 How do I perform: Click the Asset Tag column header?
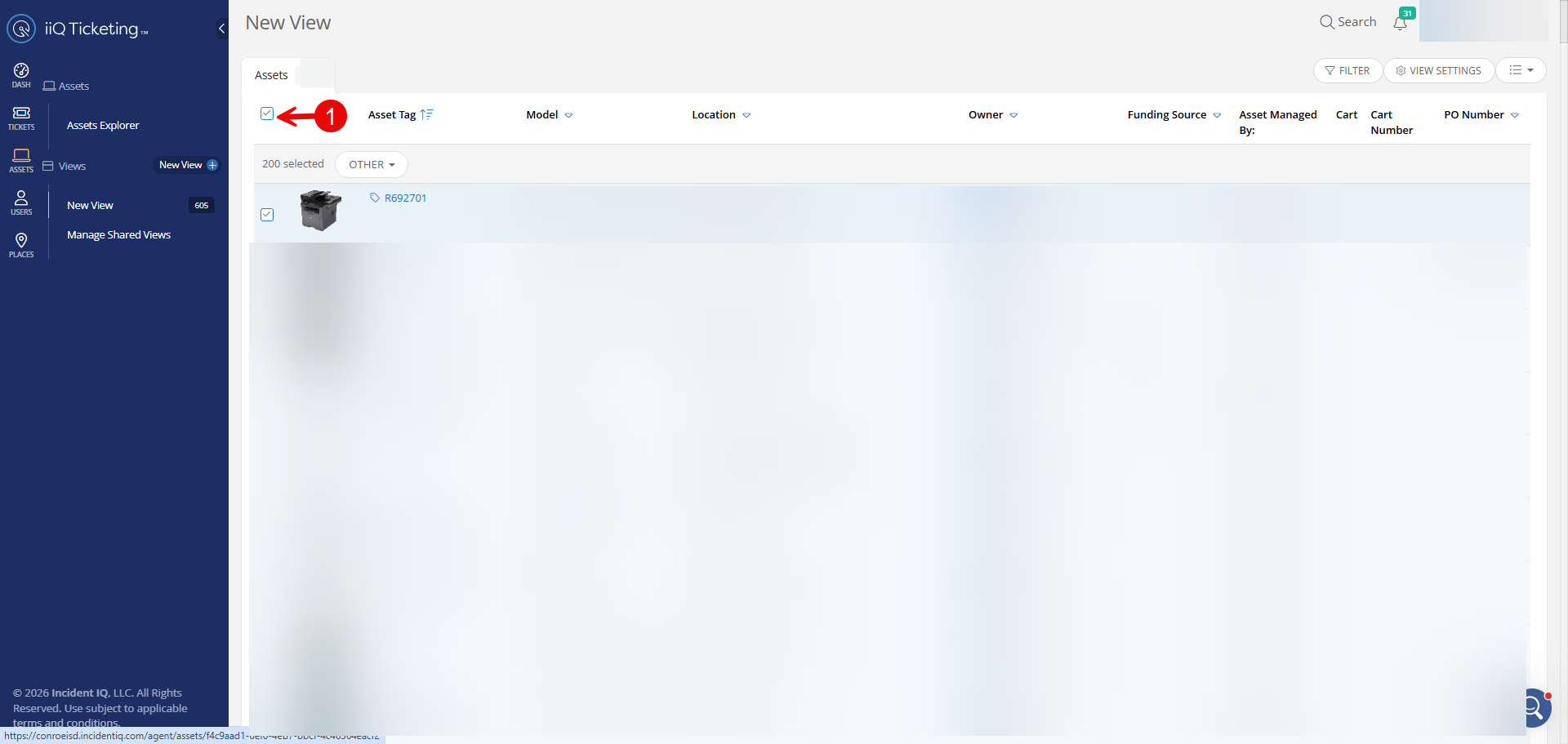click(392, 115)
